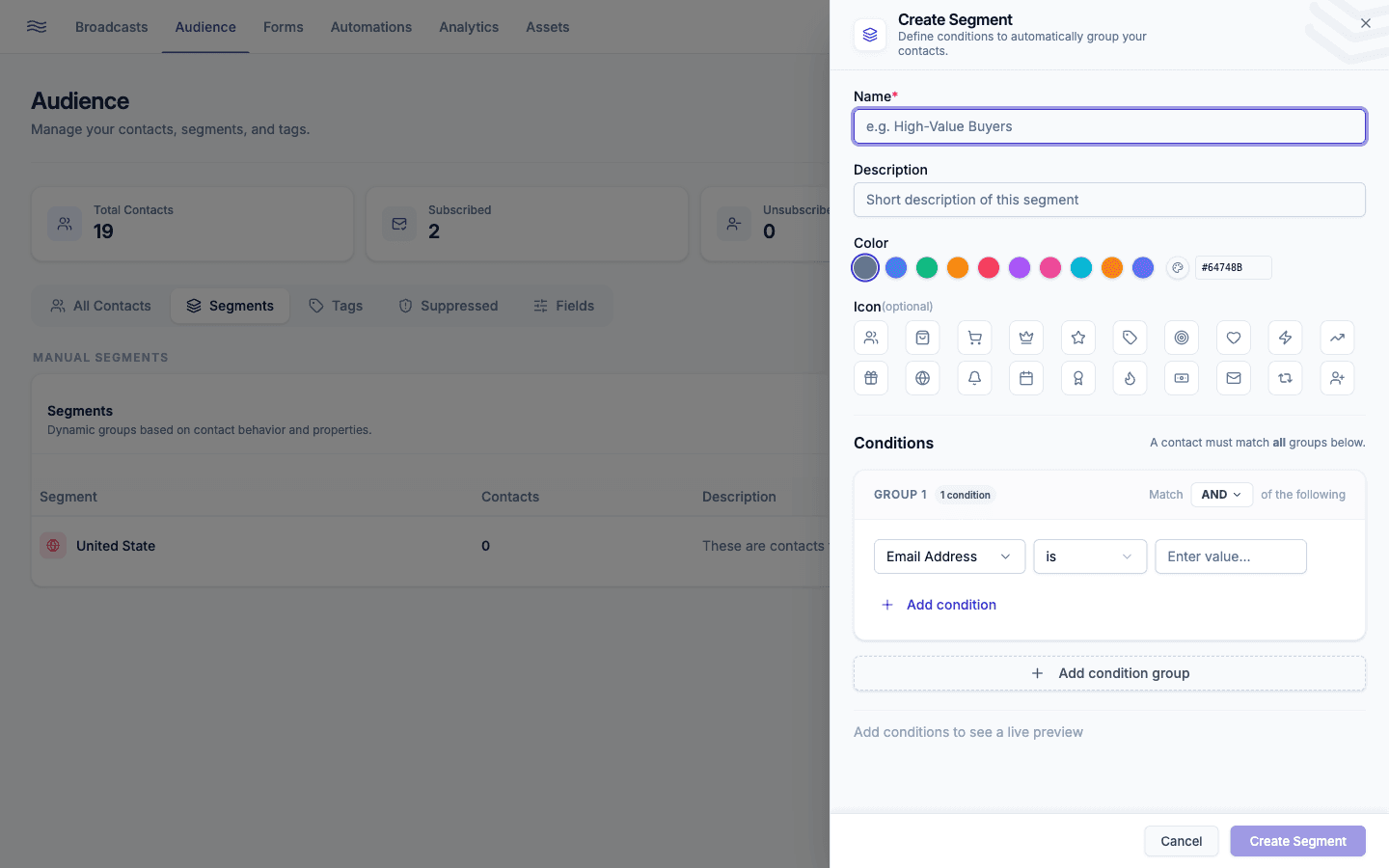Click Add condition group
1389x868 pixels.
pyautogui.click(x=1109, y=673)
